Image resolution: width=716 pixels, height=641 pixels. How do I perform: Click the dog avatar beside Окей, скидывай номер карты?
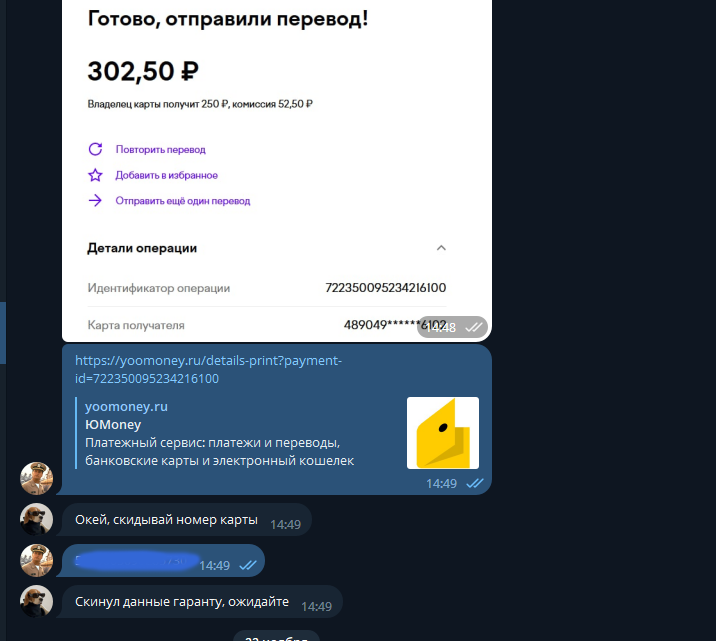pyautogui.click(x=37, y=520)
